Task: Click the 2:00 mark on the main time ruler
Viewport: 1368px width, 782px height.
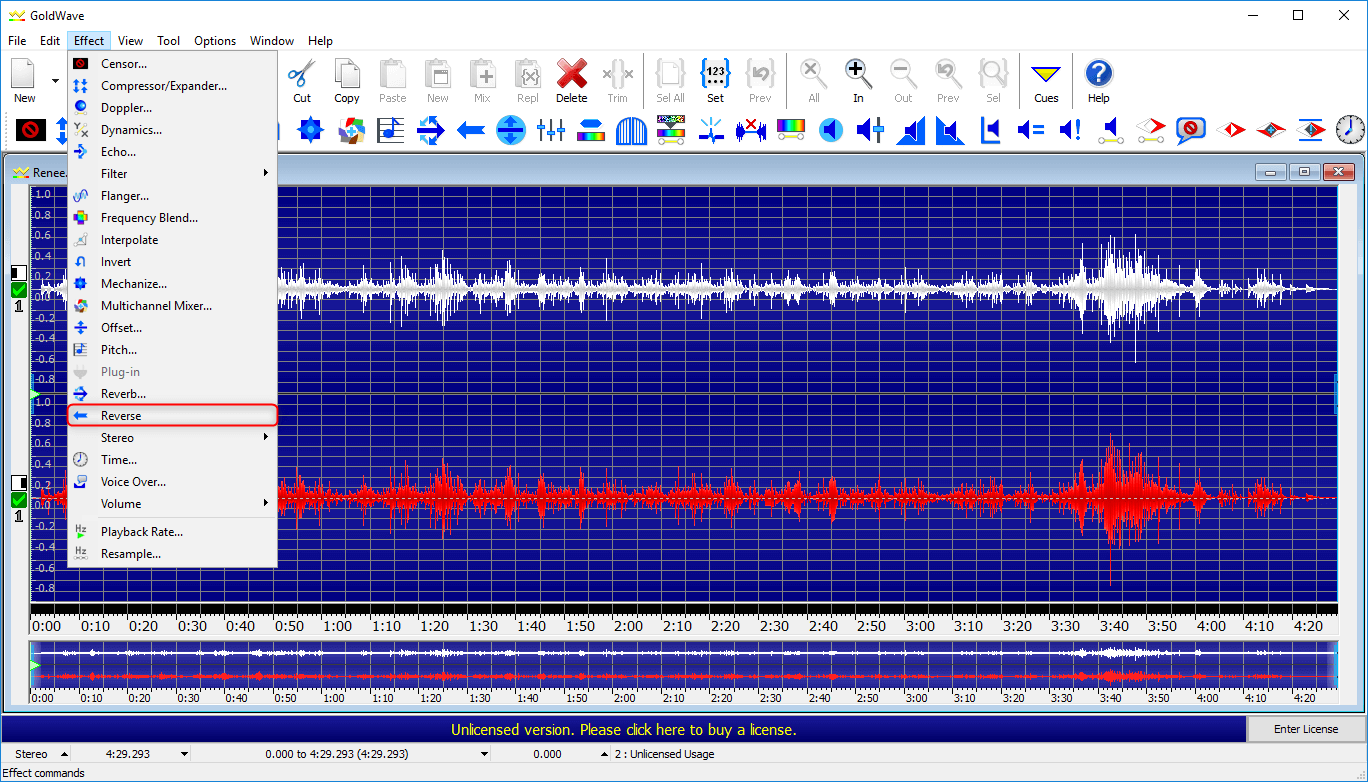Action: pyautogui.click(x=628, y=626)
